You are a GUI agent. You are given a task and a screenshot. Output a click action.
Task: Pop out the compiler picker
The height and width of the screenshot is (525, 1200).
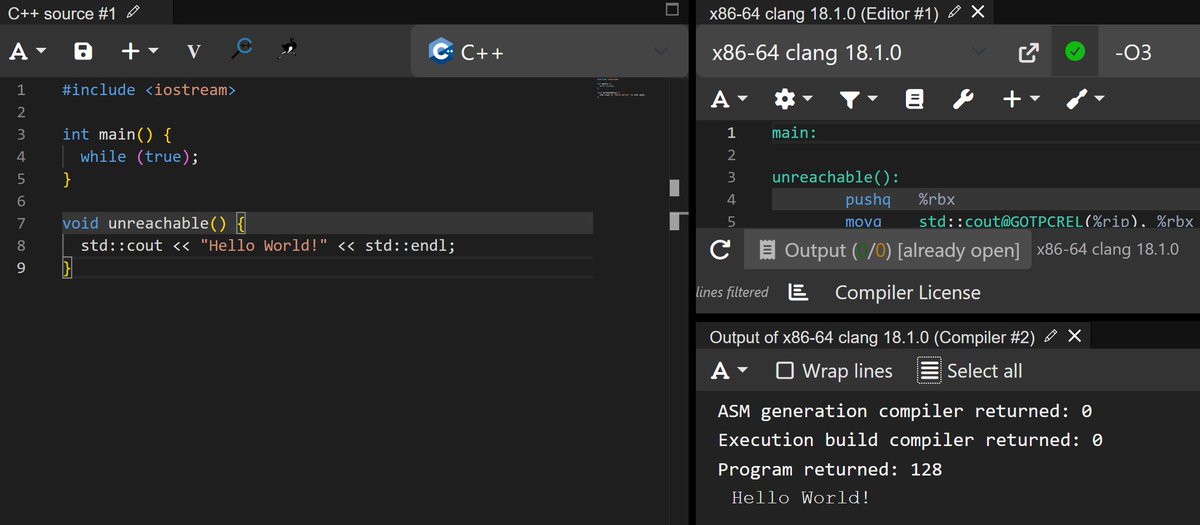1027,52
